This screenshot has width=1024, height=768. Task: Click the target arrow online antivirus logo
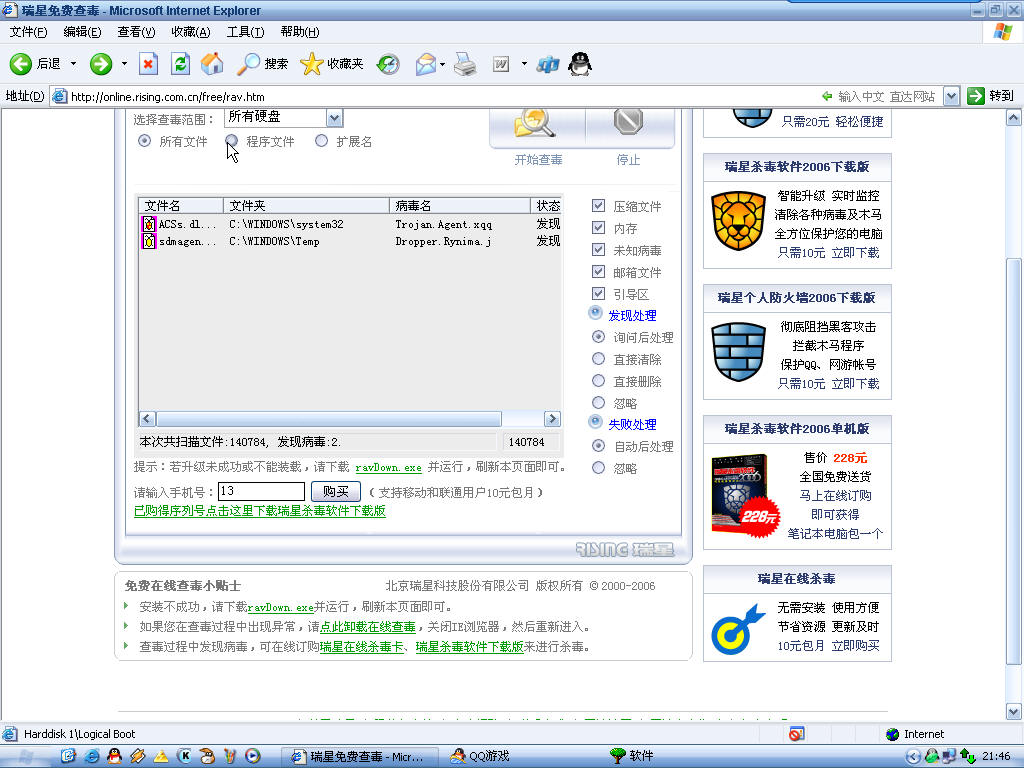coord(738,629)
